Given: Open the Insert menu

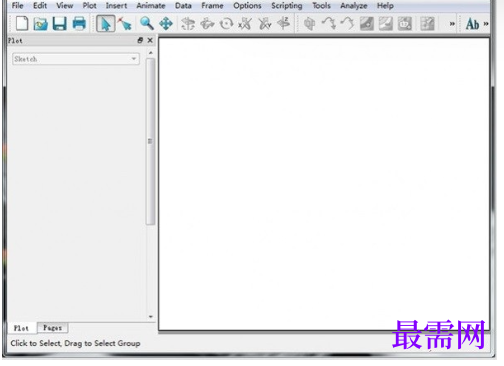Looking at the screenshot, I should 116,6.
